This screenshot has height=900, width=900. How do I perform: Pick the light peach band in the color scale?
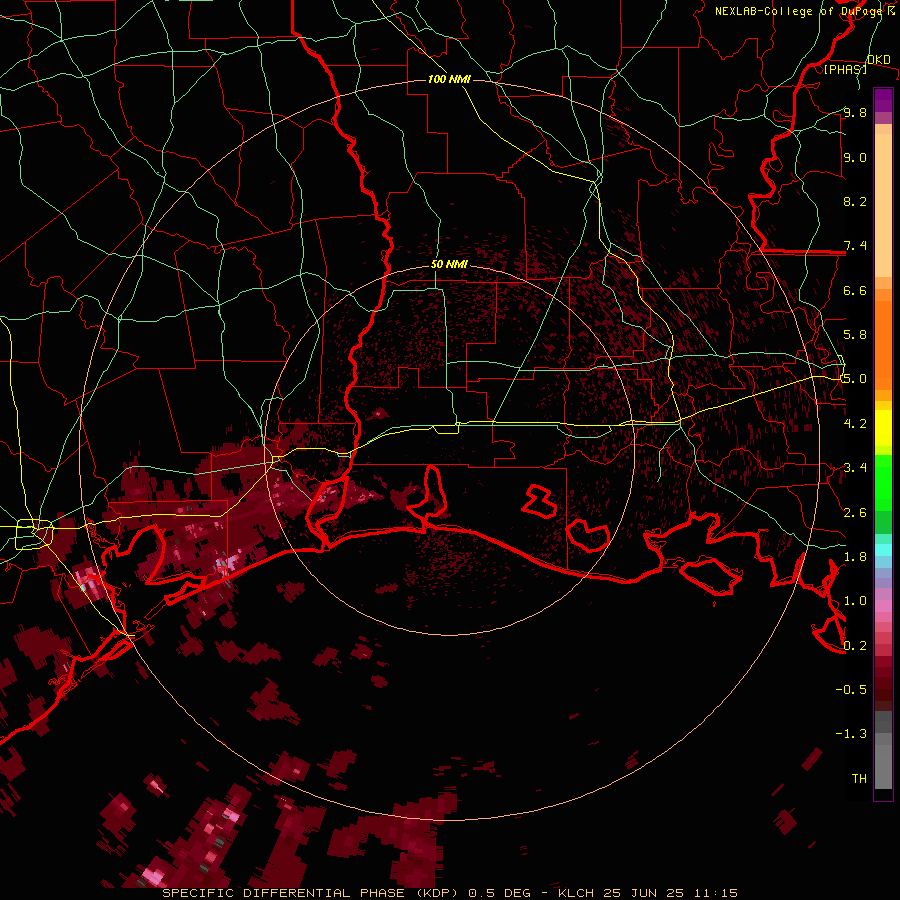click(883, 207)
